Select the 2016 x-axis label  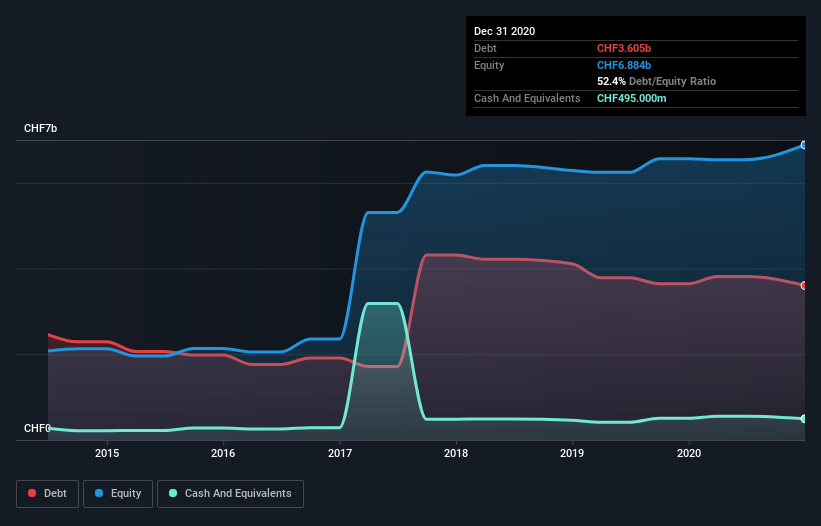click(x=223, y=453)
